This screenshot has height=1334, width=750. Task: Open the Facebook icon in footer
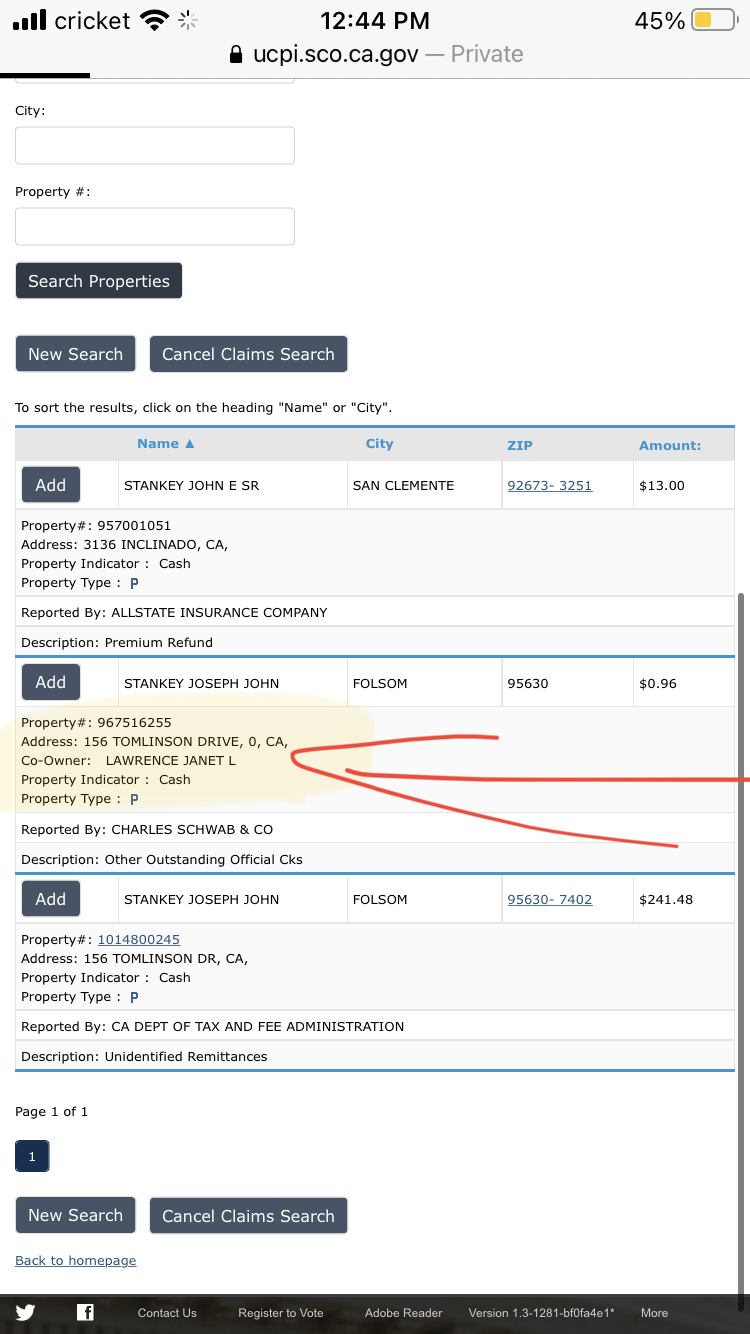pyautogui.click(x=85, y=1313)
